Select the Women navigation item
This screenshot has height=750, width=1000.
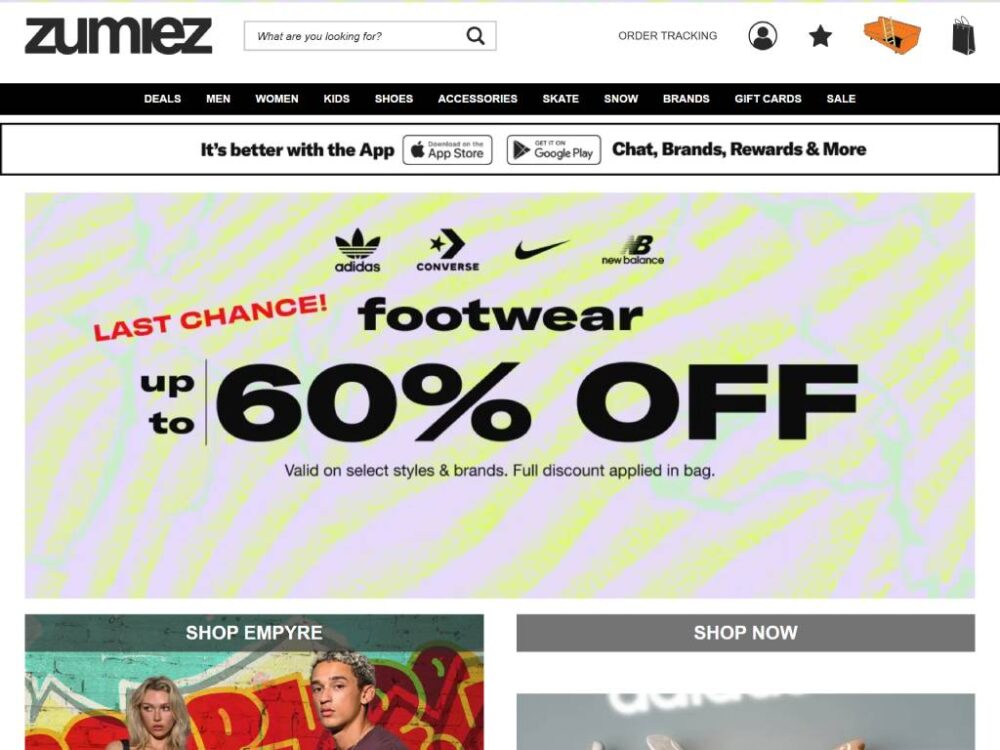tap(277, 99)
